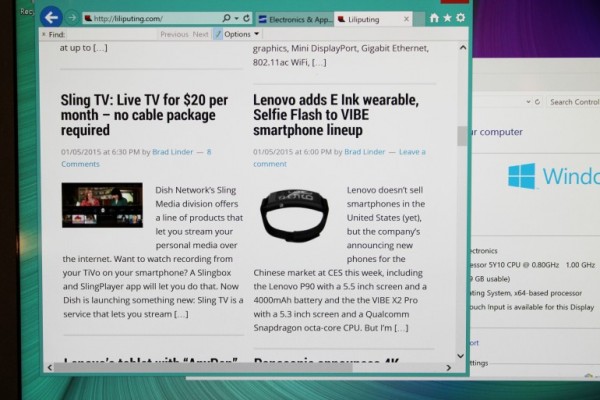Refresh the liliputing.com page
This screenshot has height=400, width=600.
pos(247,18)
